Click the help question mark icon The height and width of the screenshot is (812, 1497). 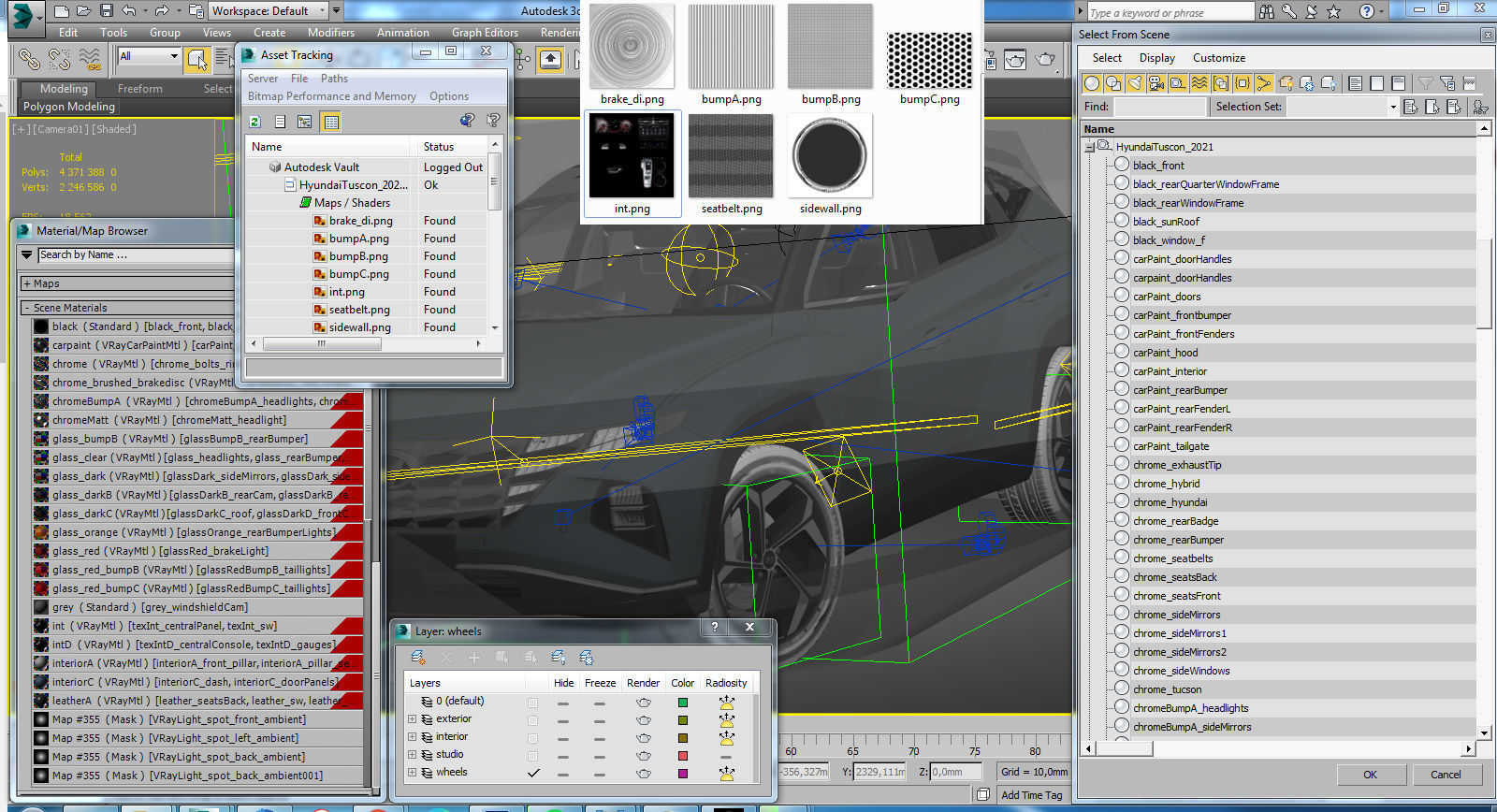[x=1367, y=11]
